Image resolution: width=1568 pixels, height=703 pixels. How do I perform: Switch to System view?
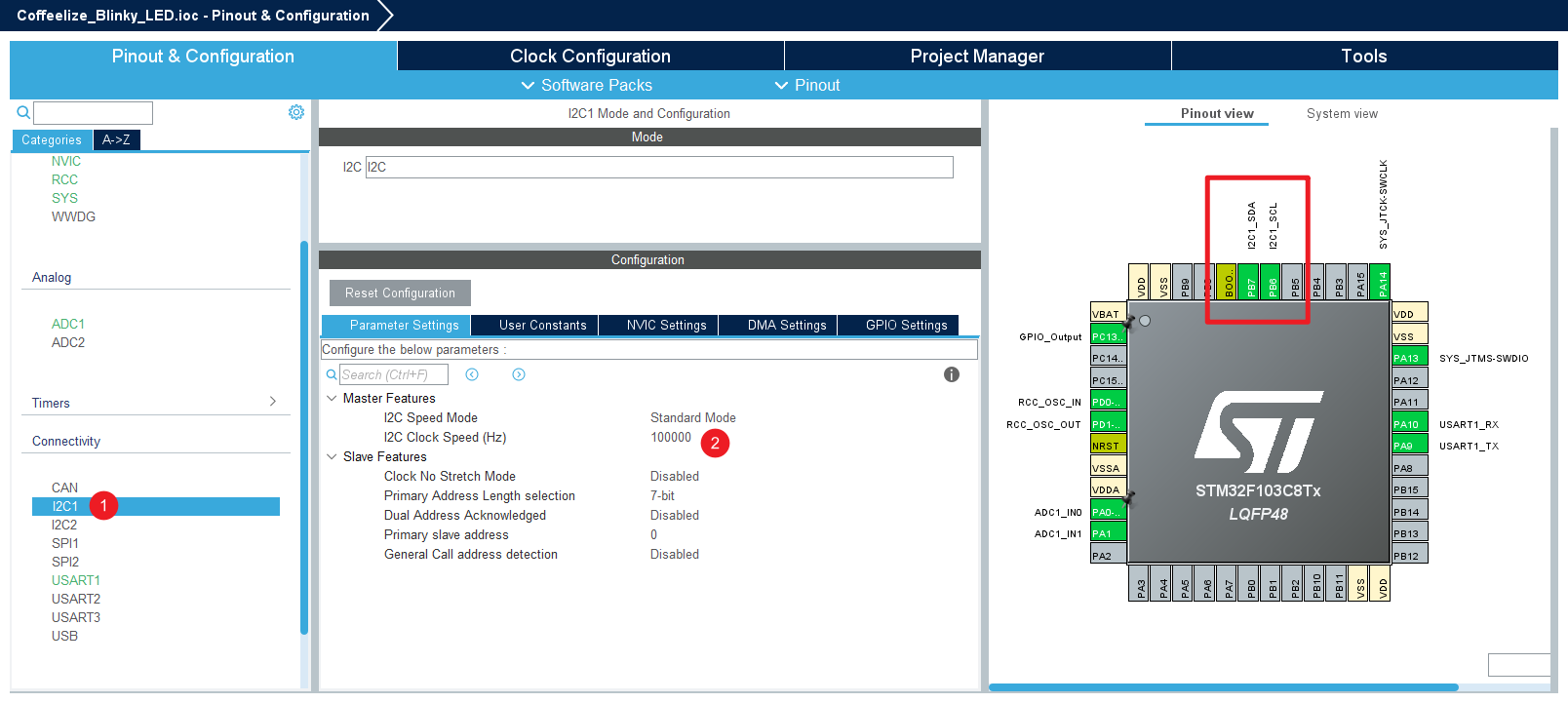(1342, 114)
